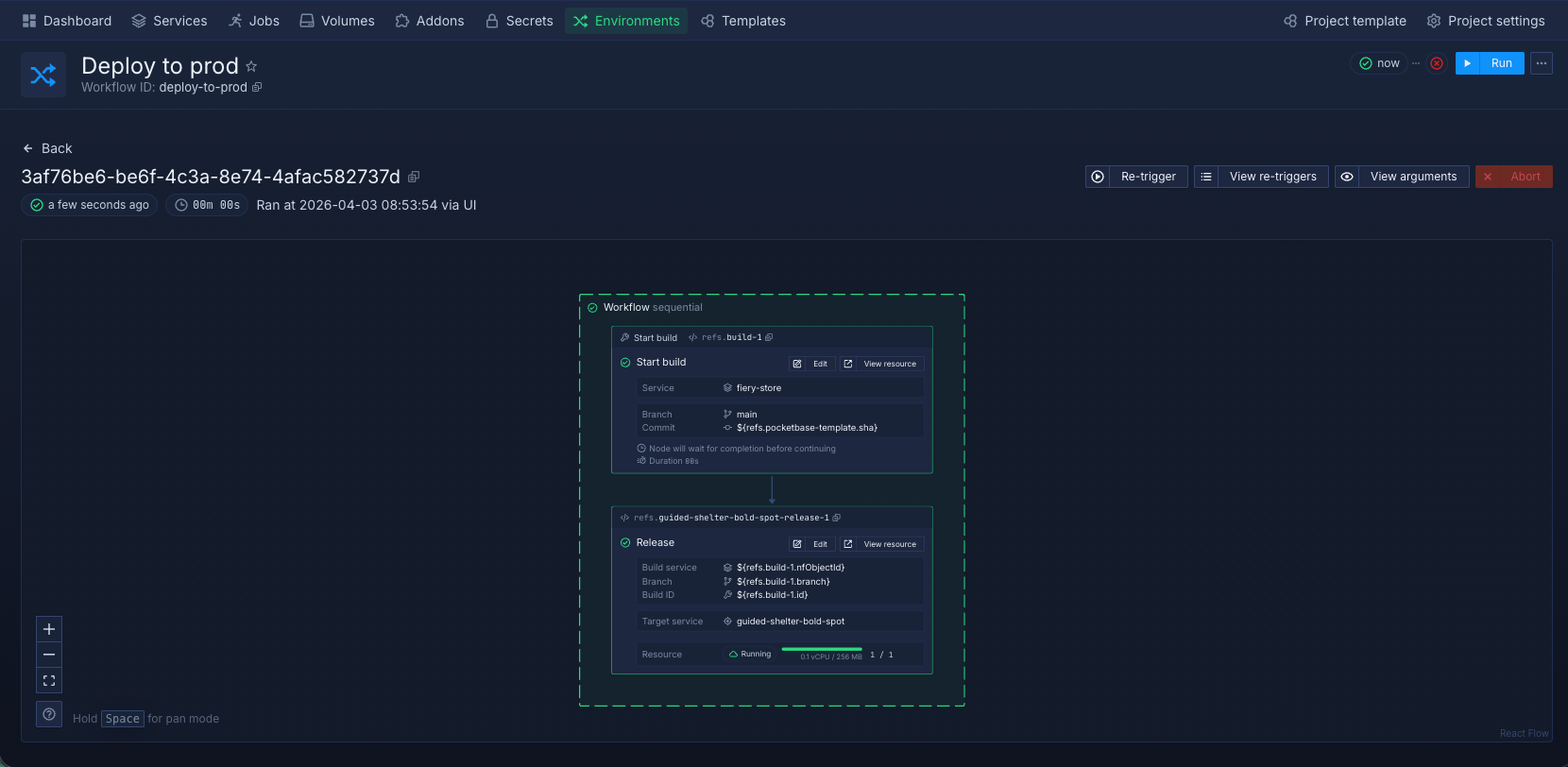This screenshot has height=767, width=1568.
Task: Edit the Release node
Action: 811,544
